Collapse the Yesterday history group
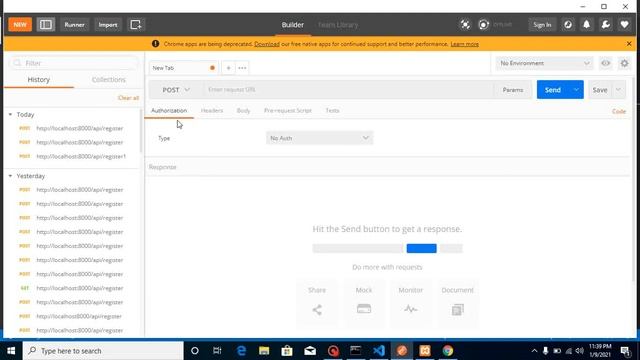 tap(10, 176)
